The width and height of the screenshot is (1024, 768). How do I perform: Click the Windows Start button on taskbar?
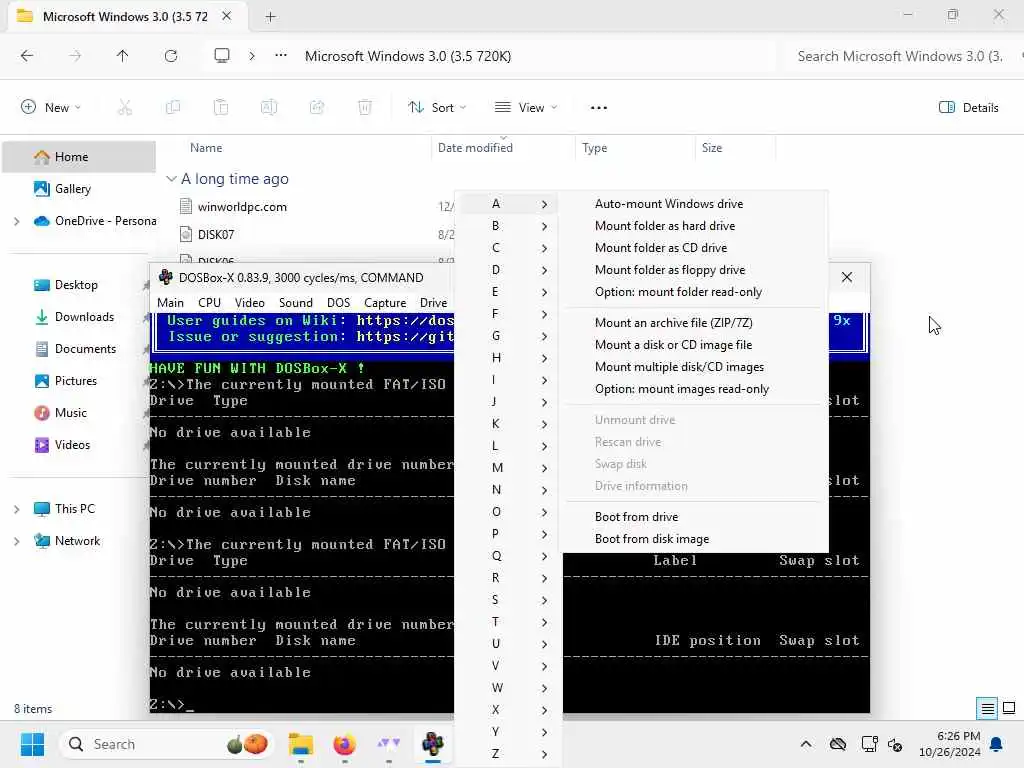(x=32, y=744)
